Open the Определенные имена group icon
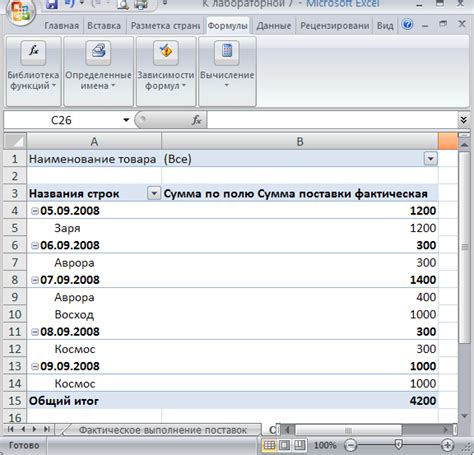This screenshot has height=455, width=474. coord(98,52)
